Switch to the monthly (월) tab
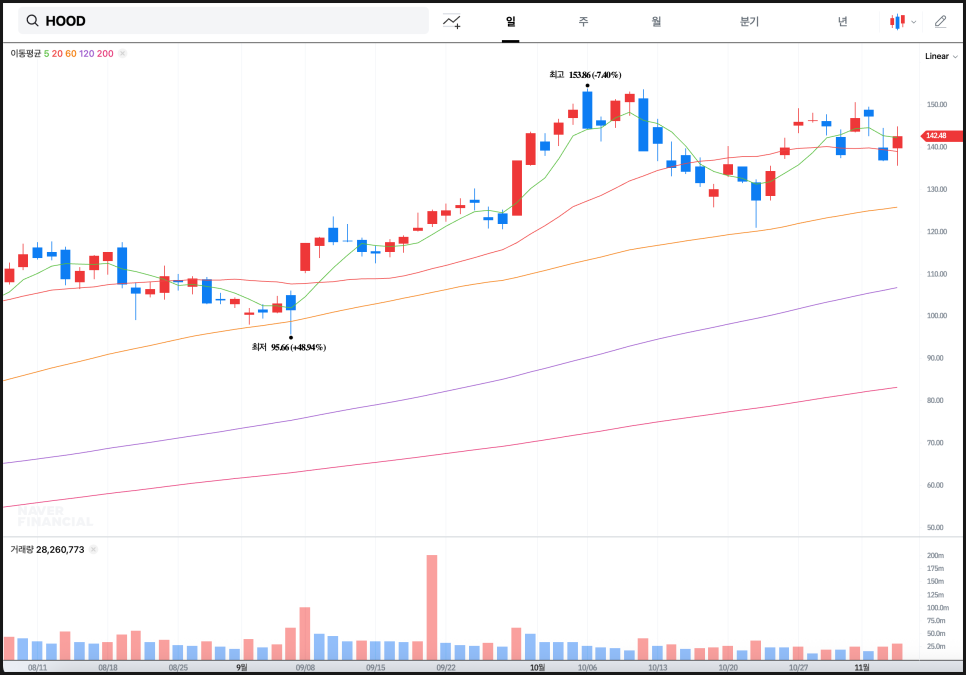This screenshot has height=675, width=966. tap(656, 21)
